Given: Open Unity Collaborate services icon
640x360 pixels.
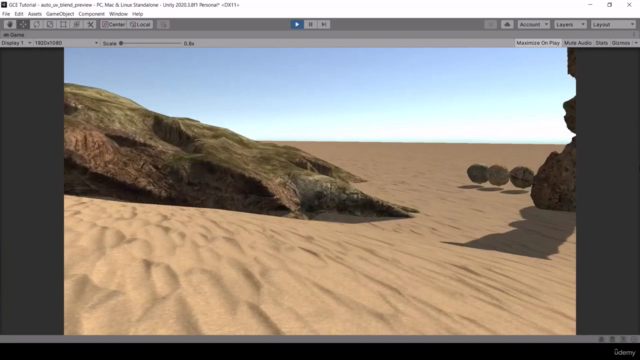Looking at the screenshot, I should pyautogui.click(x=491, y=24).
